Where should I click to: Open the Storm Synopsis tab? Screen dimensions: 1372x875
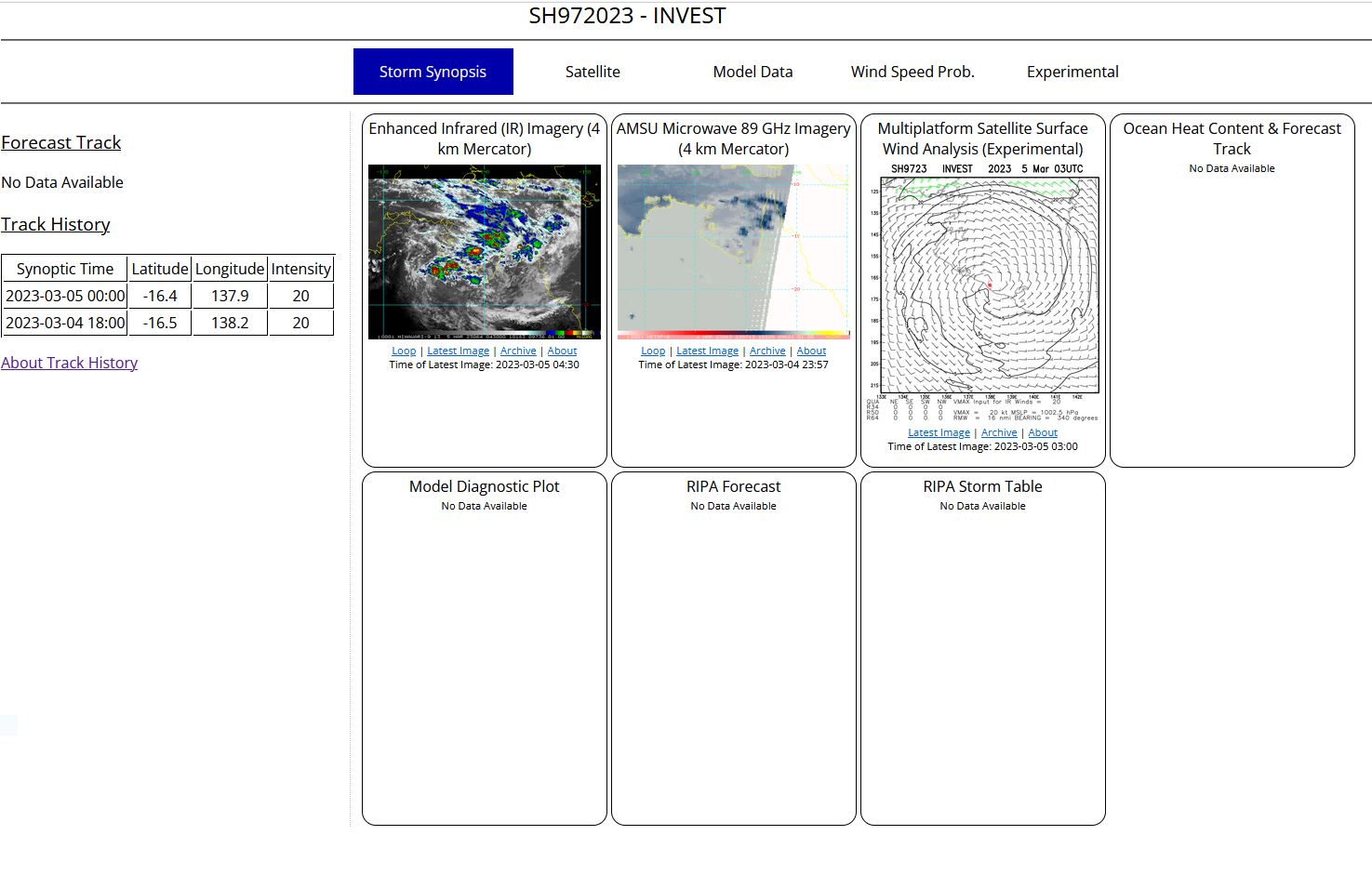[x=433, y=72]
